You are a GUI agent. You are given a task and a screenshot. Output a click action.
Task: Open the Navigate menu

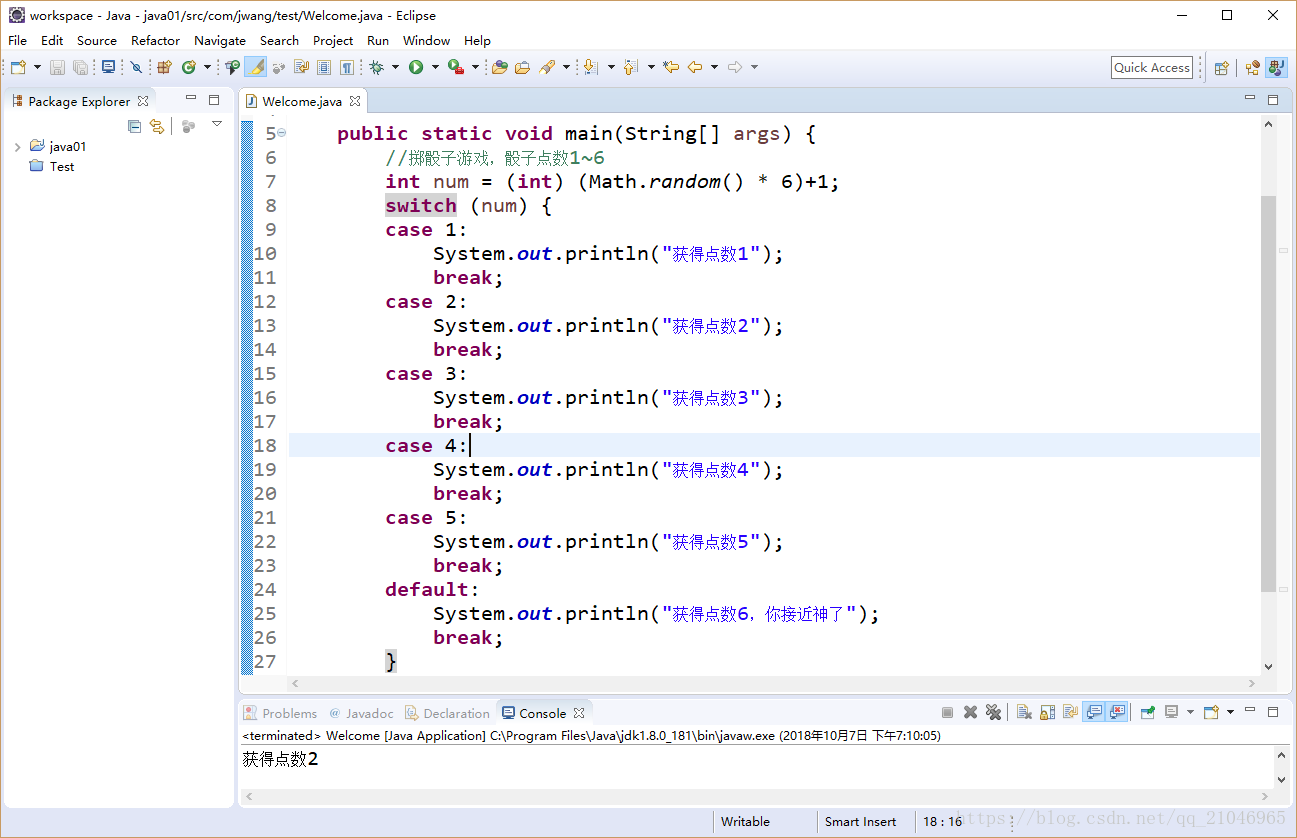coord(220,40)
